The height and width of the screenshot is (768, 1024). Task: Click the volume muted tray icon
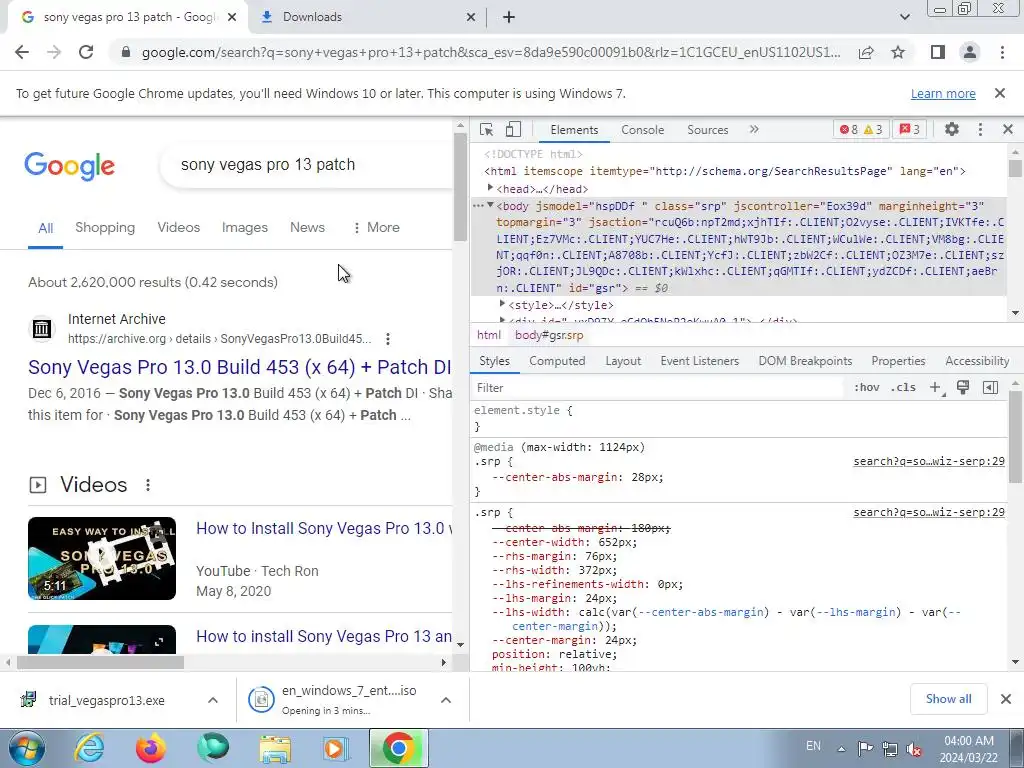coord(914,749)
